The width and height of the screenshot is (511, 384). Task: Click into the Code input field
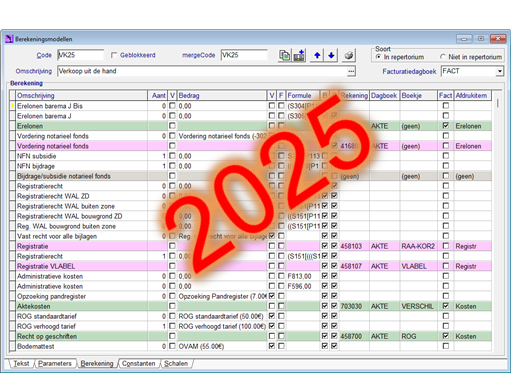(80, 55)
